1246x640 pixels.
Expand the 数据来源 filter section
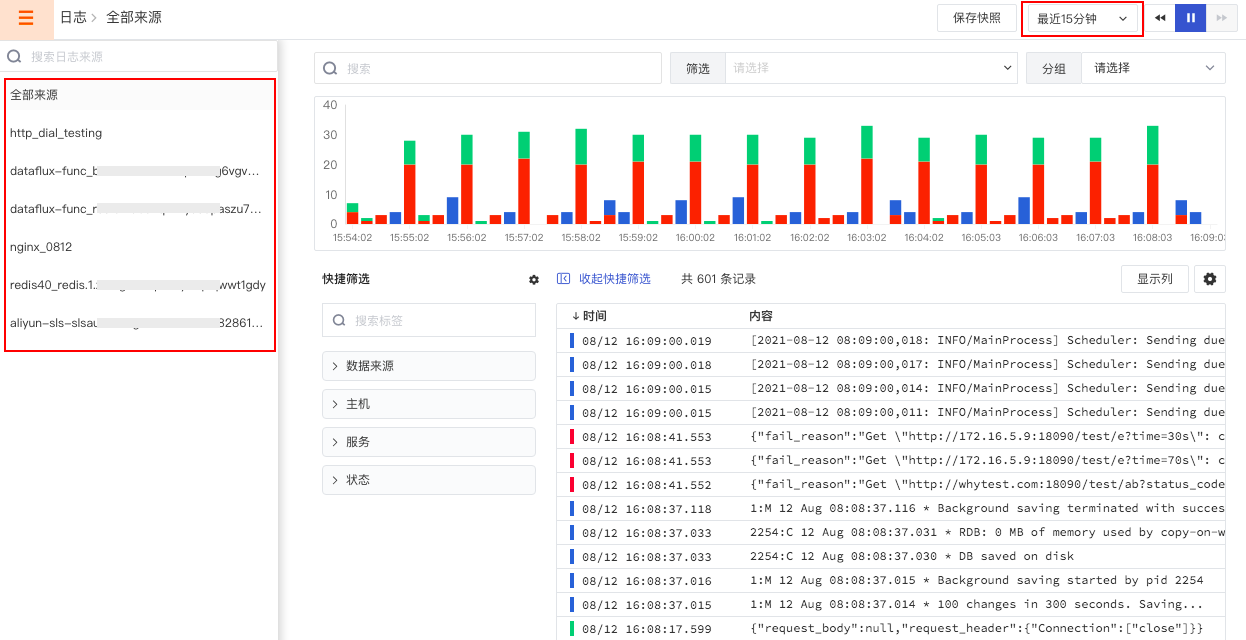pos(429,366)
